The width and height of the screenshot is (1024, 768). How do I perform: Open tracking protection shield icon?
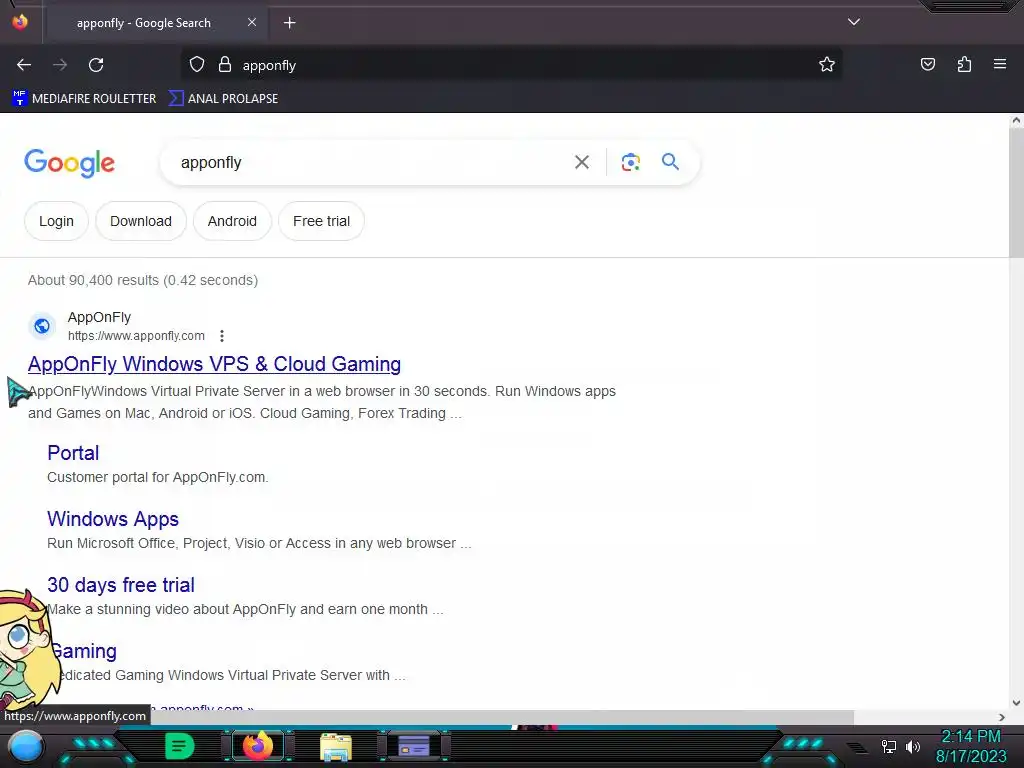(x=197, y=65)
